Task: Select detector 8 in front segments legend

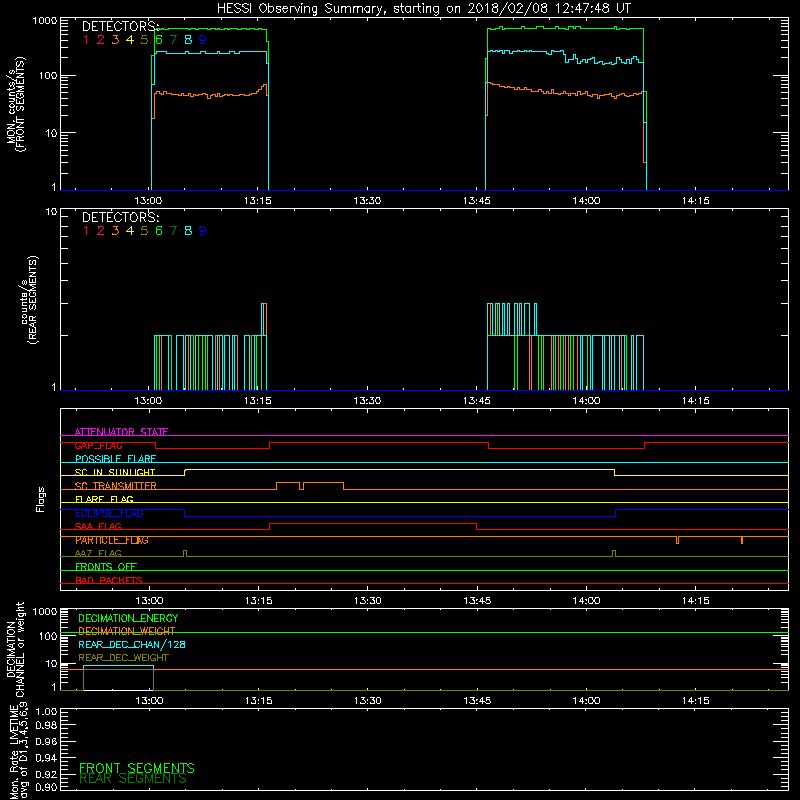Action: [x=188, y=40]
